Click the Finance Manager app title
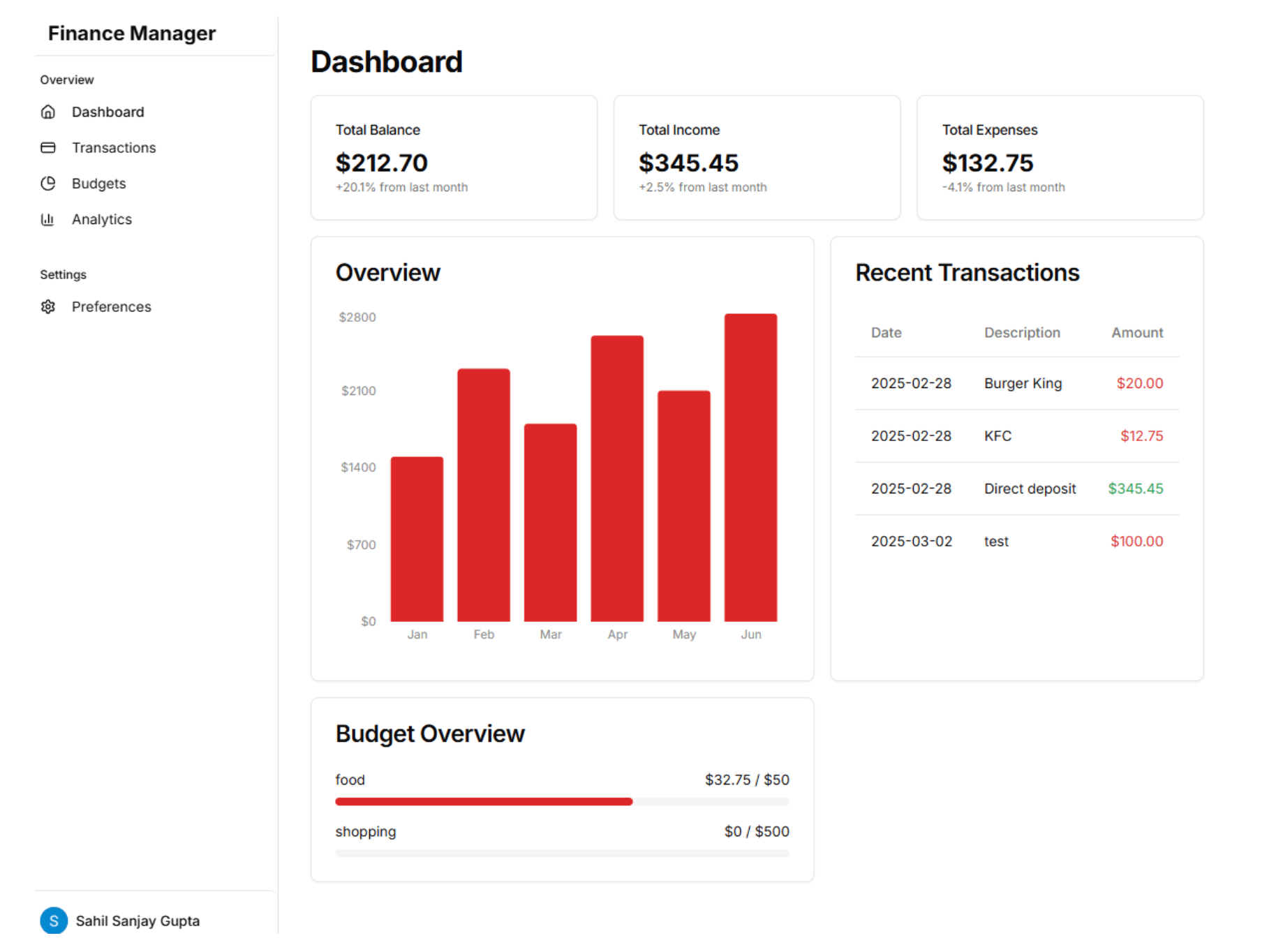Screen dimensions: 1283x952 132,33
